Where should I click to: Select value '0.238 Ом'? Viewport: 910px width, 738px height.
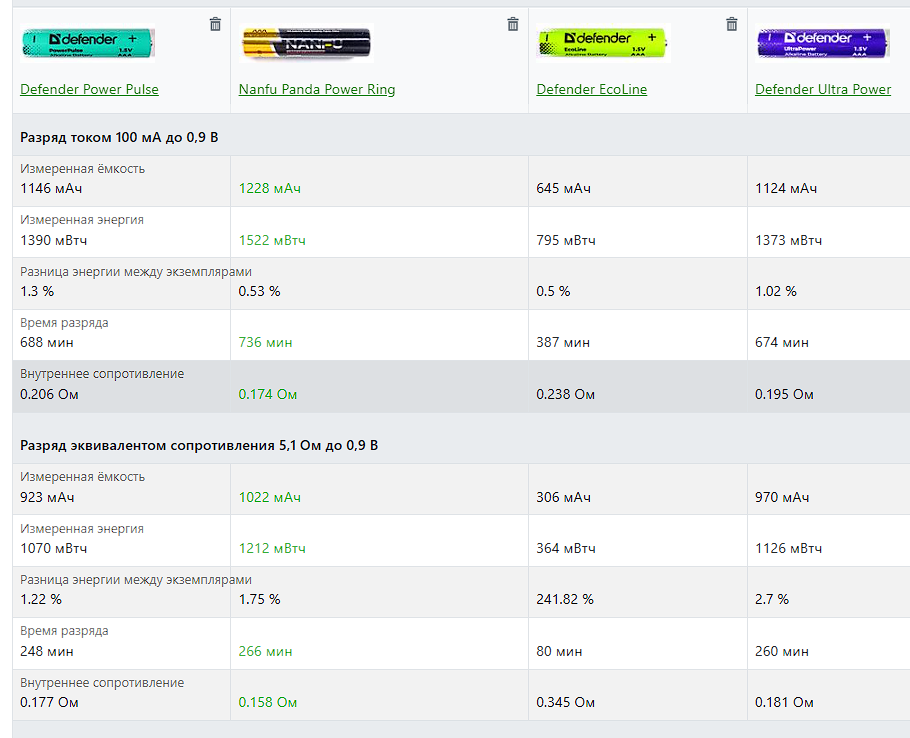coord(565,395)
